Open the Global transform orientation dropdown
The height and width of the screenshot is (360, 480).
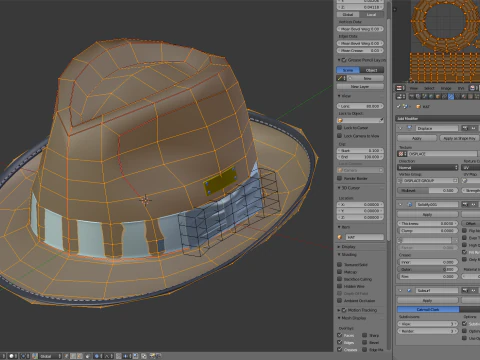50,356
